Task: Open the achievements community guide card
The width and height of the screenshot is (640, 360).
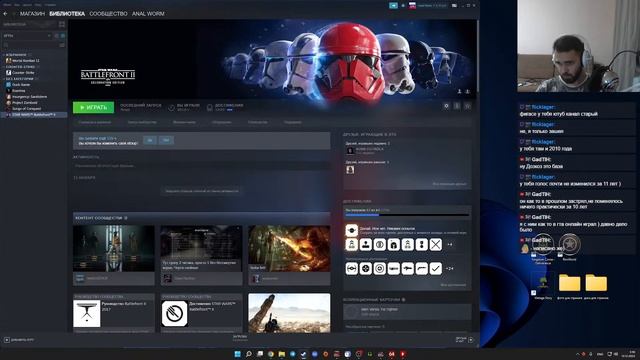Action: pos(201,313)
